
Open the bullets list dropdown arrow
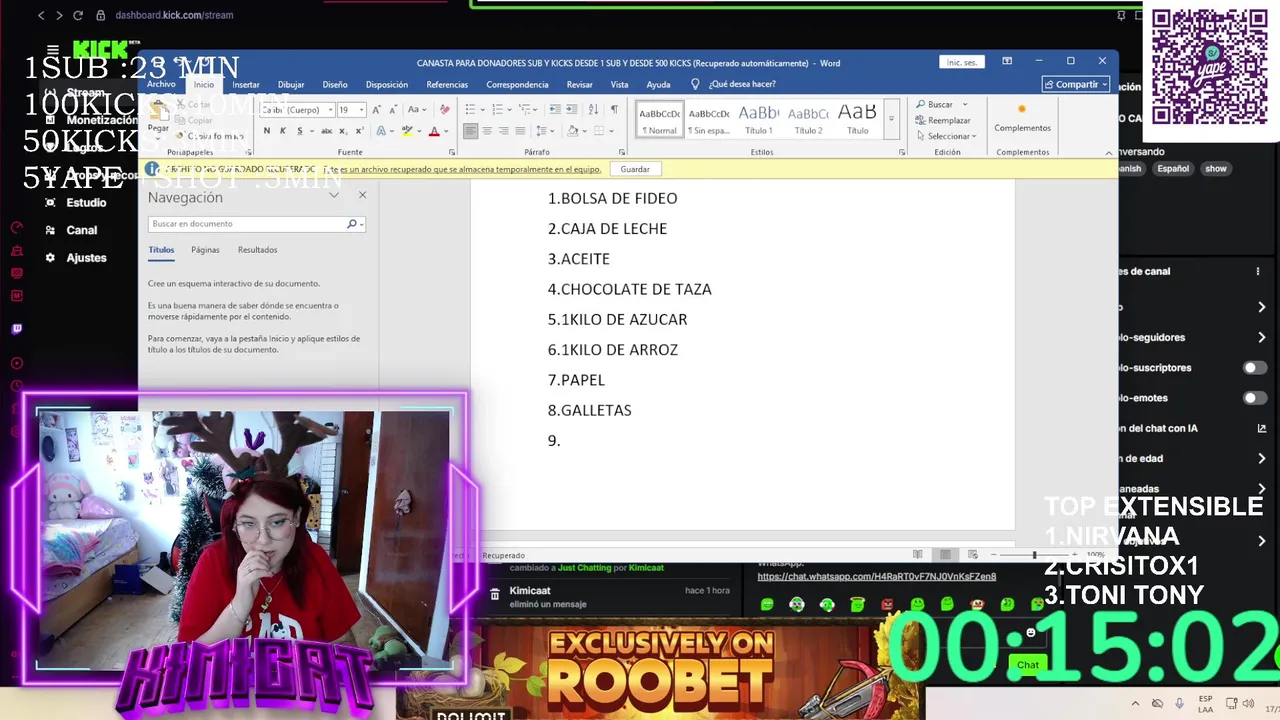483,110
